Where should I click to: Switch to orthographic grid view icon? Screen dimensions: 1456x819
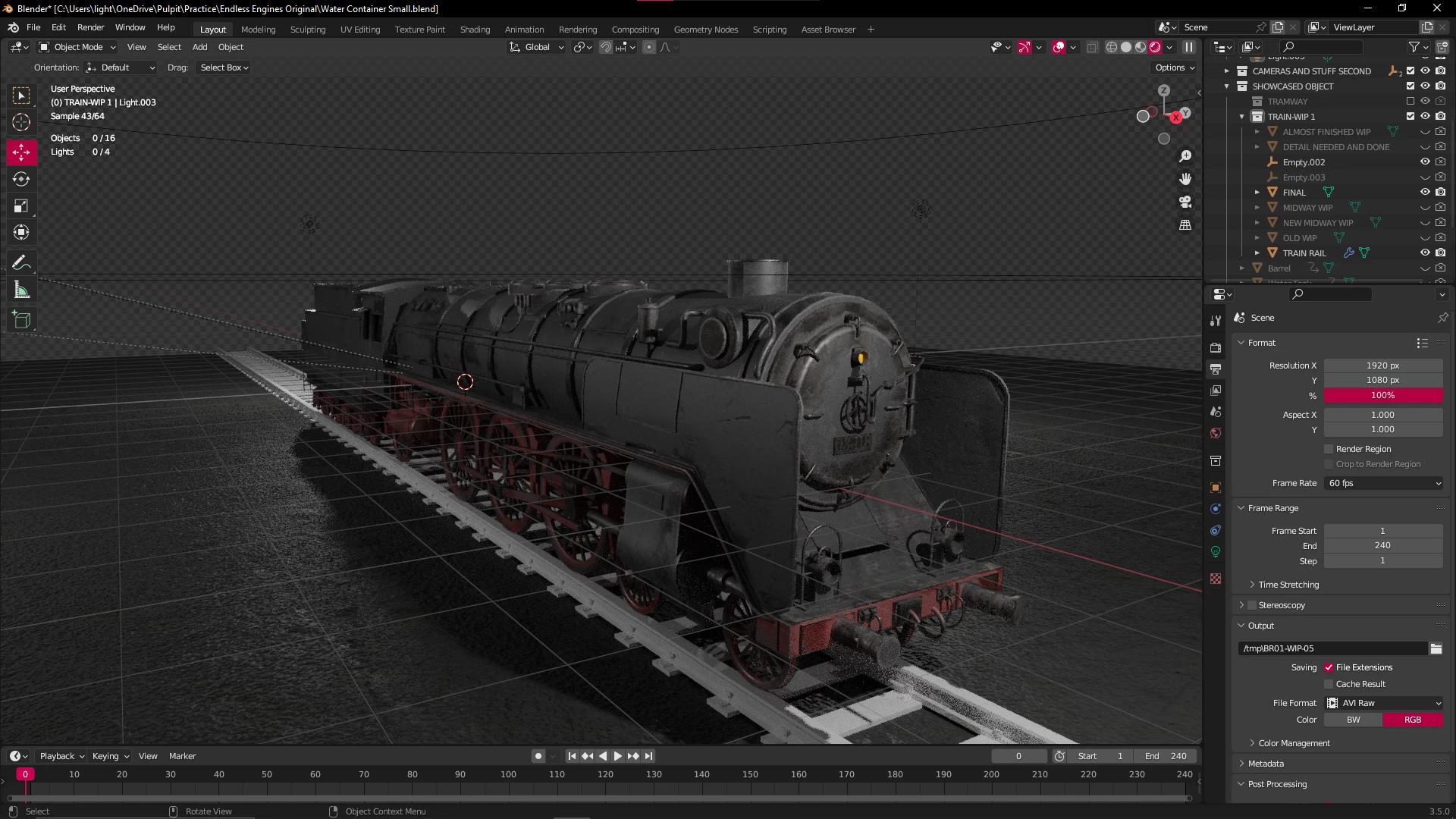point(1185,225)
